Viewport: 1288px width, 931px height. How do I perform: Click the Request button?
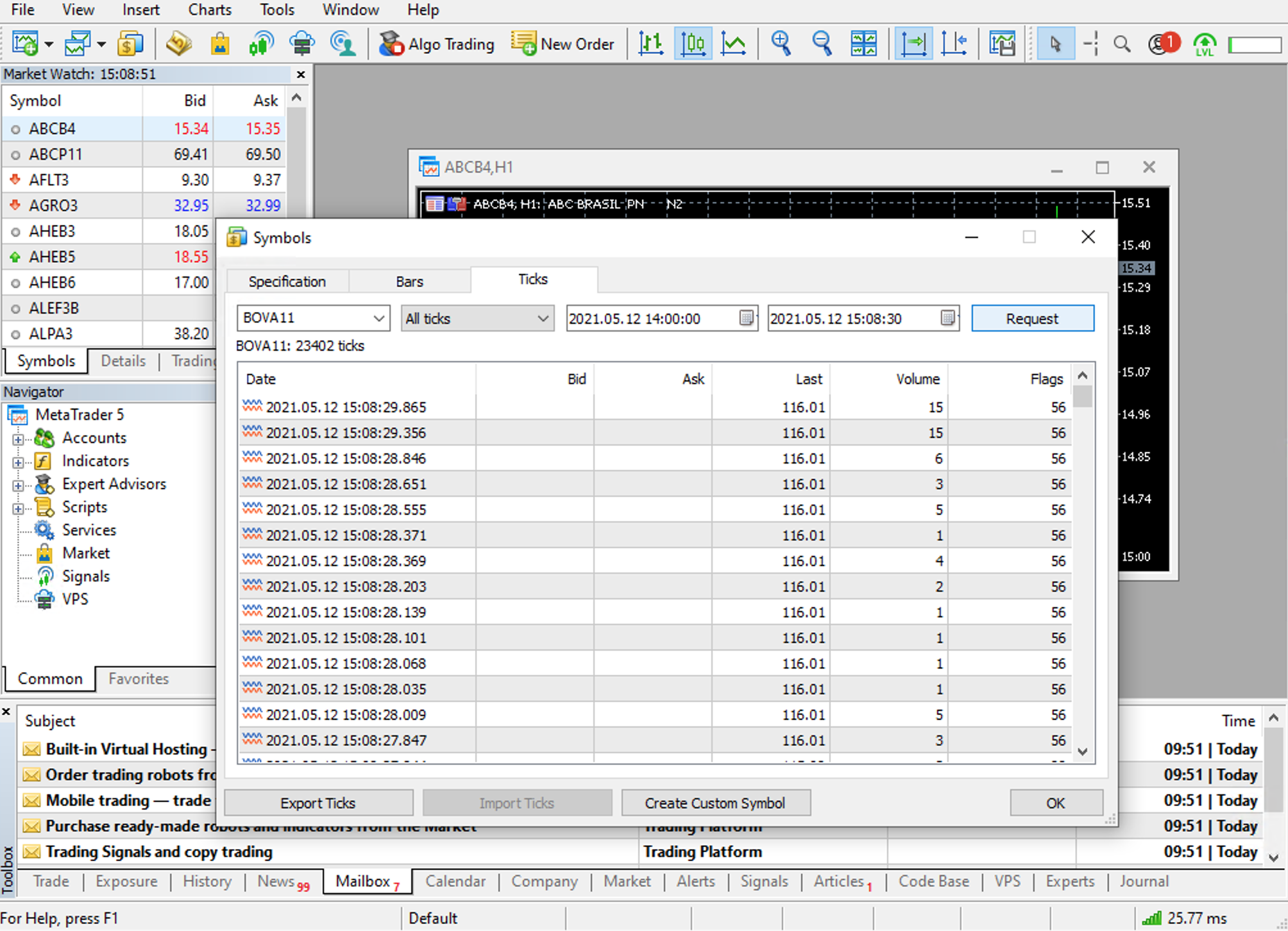click(1033, 318)
